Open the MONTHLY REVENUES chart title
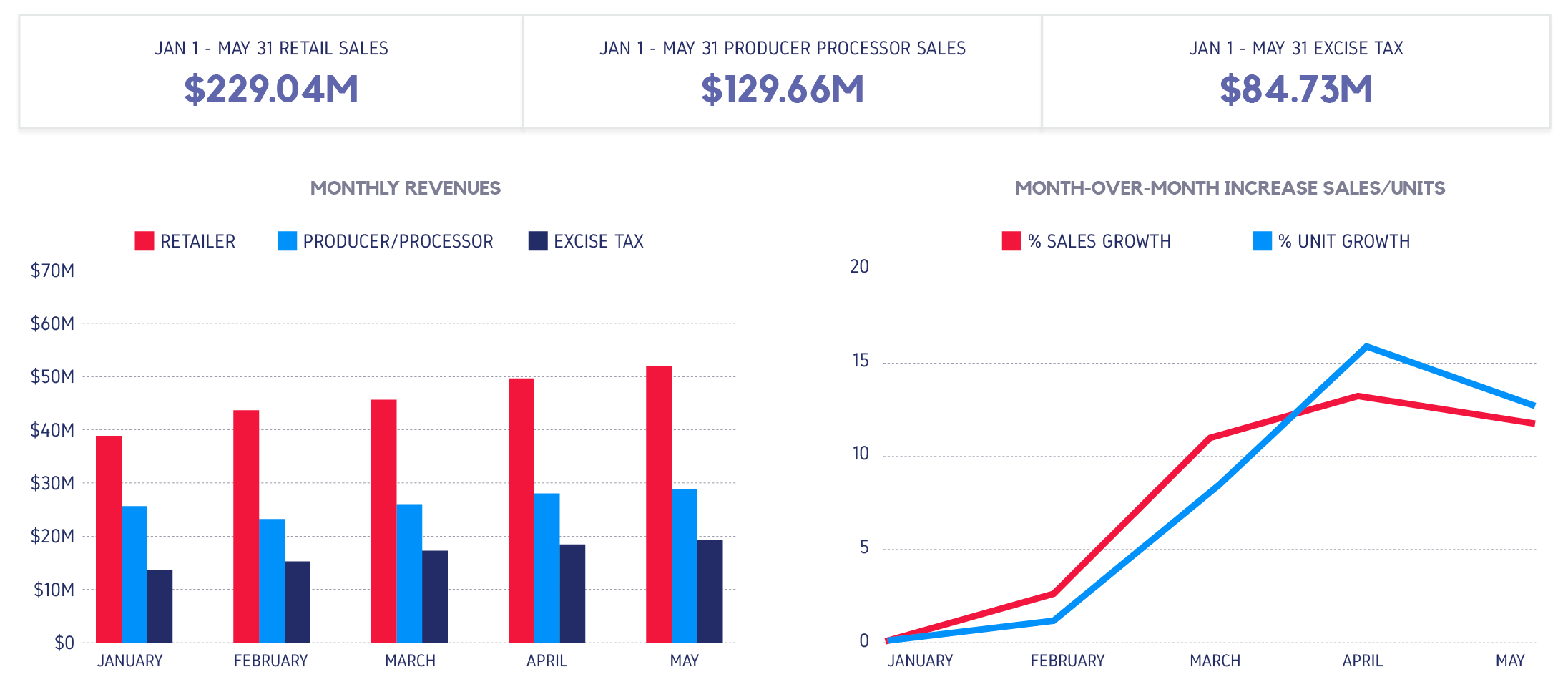 (405, 189)
